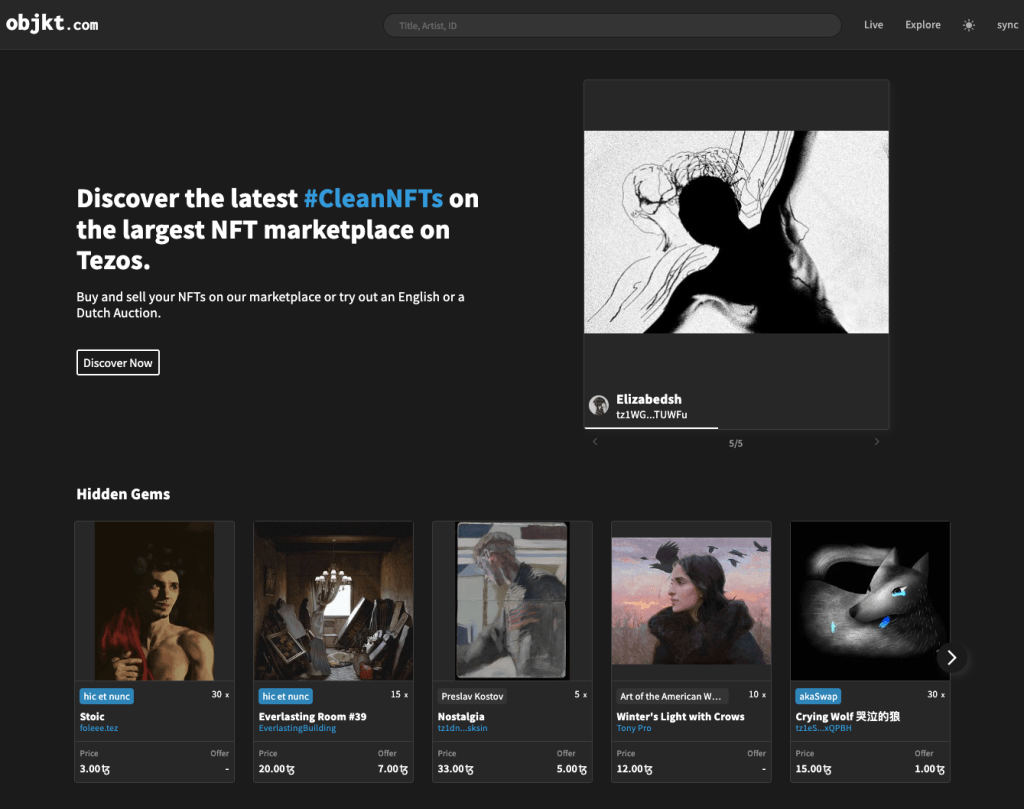
Task: Click the search field Title, Artist, ID
Action: tap(612, 25)
